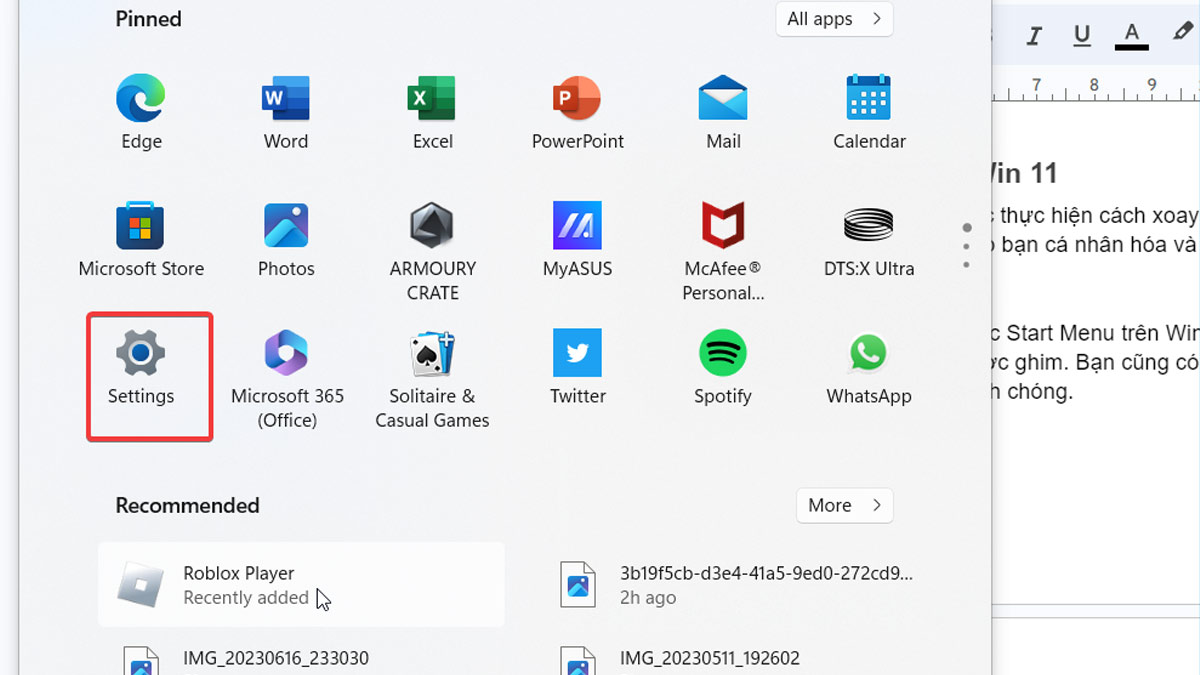Viewport: 1200px width, 675px height.
Task: Launch the Photos app
Action: pyautogui.click(x=286, y=239)
